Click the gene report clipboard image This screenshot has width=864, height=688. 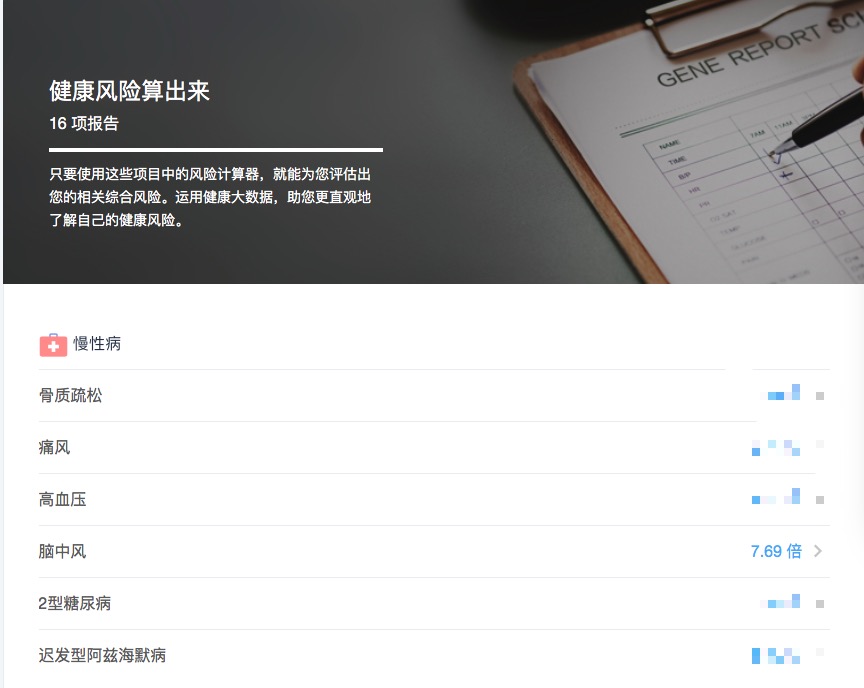(x=689, y=143)
